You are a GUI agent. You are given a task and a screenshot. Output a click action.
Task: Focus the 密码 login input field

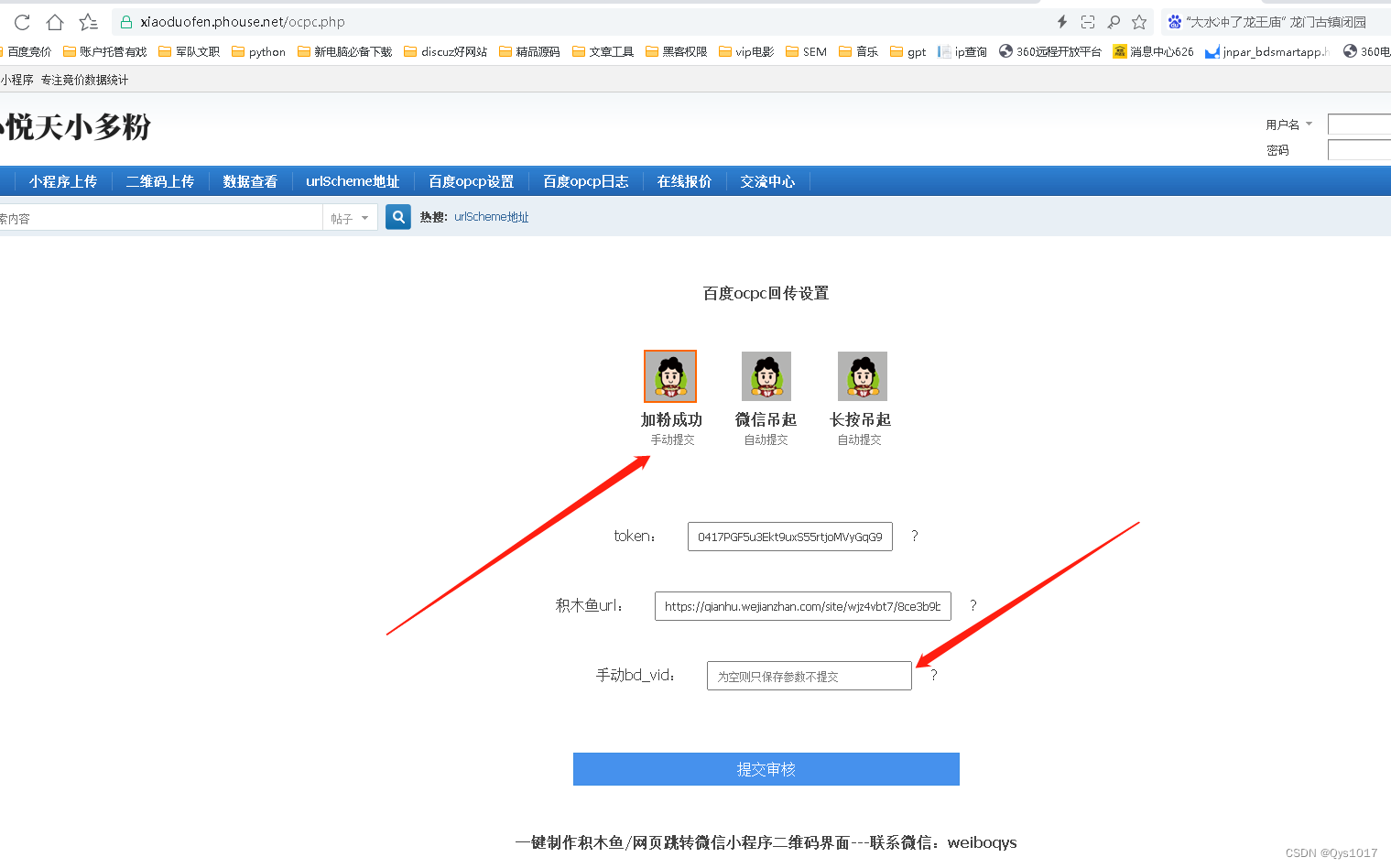1359,150
